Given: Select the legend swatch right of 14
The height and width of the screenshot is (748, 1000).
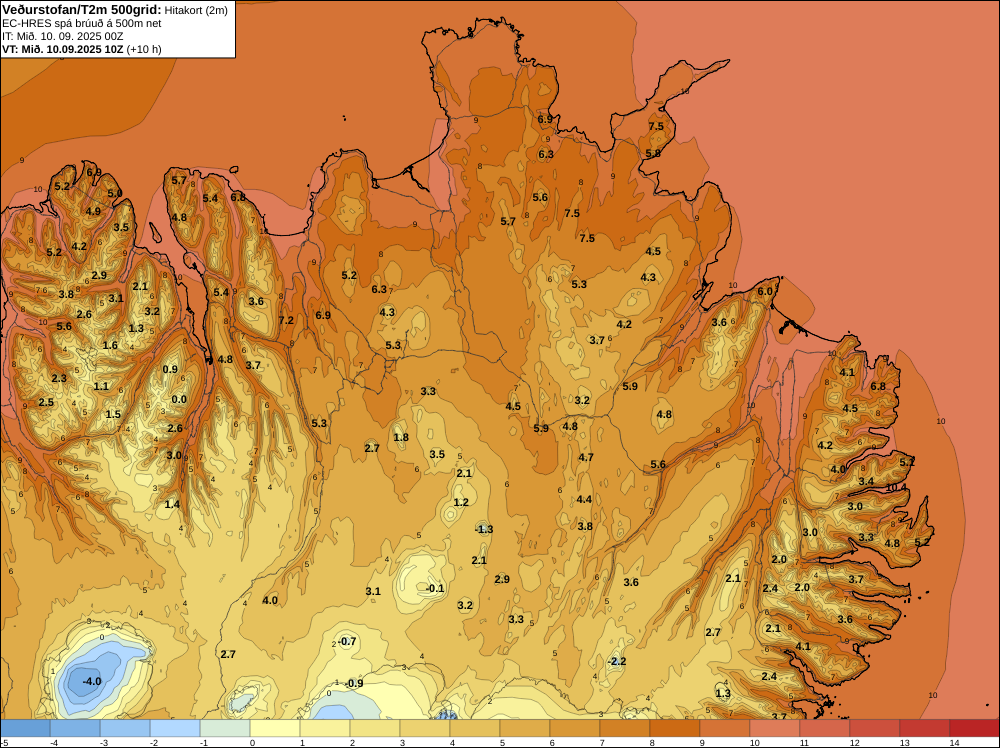Looking at the screenshot, I should coord(974,728).
